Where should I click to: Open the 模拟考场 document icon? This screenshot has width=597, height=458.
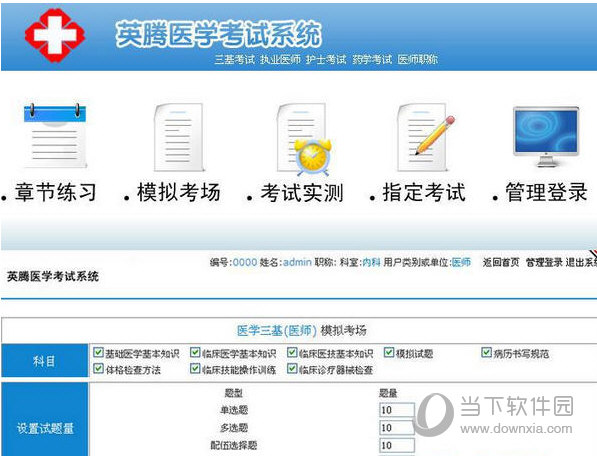tap(178, 137)
